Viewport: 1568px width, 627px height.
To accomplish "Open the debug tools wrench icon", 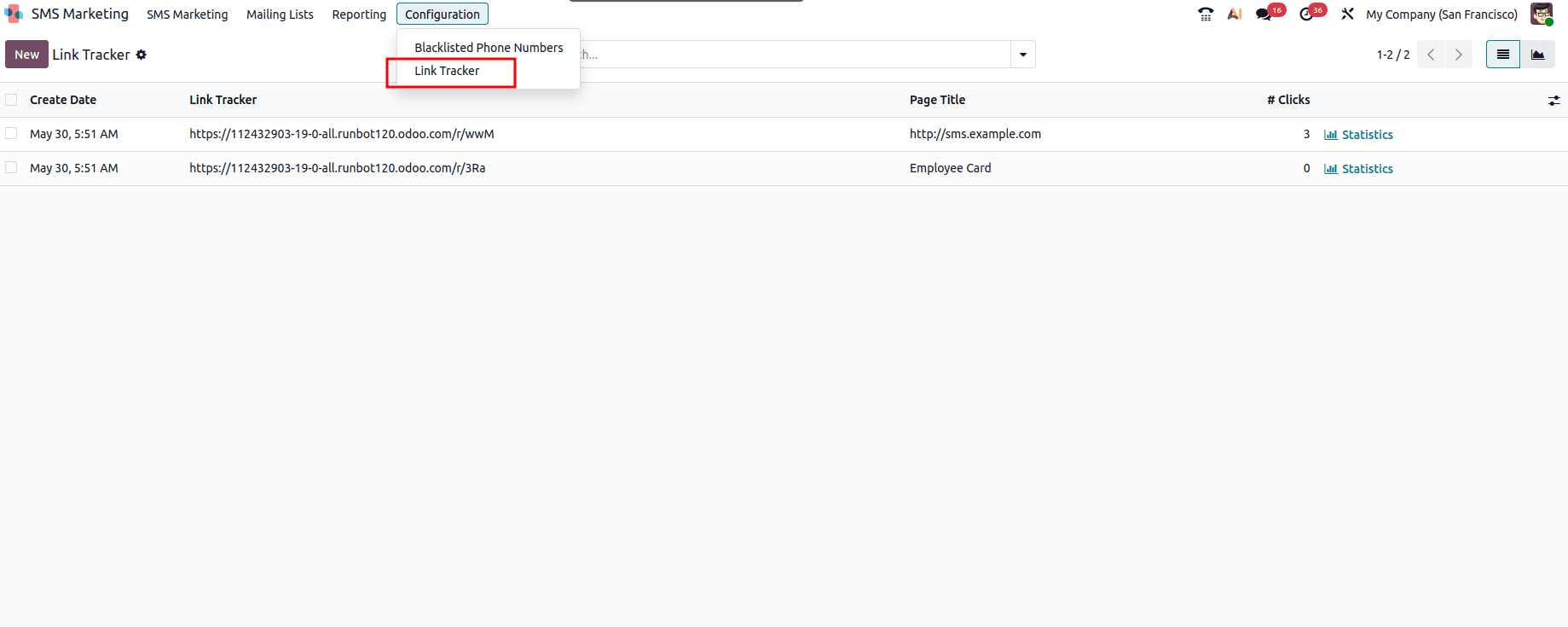I will [1347, 15].
